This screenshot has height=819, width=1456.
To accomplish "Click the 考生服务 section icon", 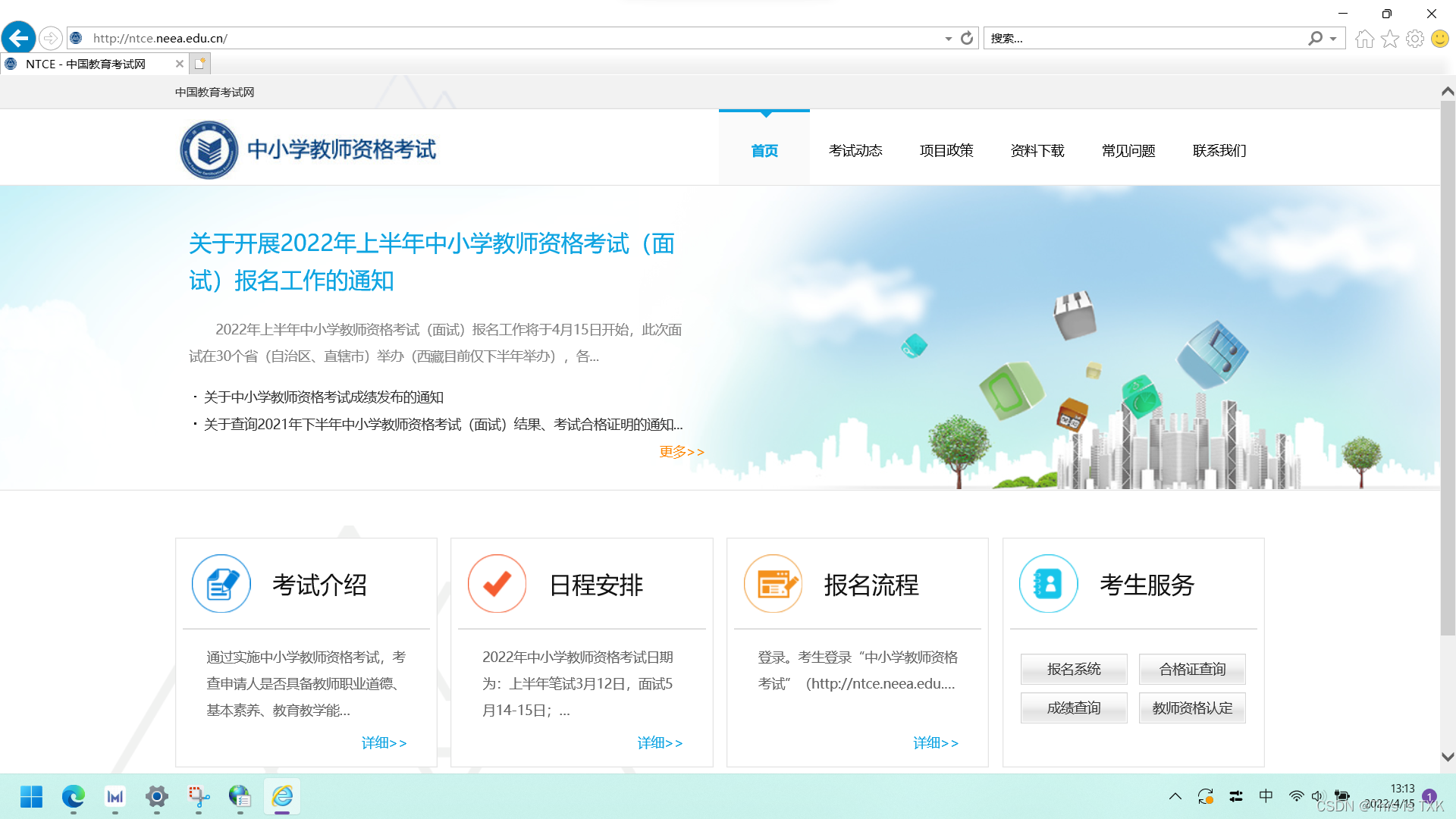I will tap(1048, 584).
